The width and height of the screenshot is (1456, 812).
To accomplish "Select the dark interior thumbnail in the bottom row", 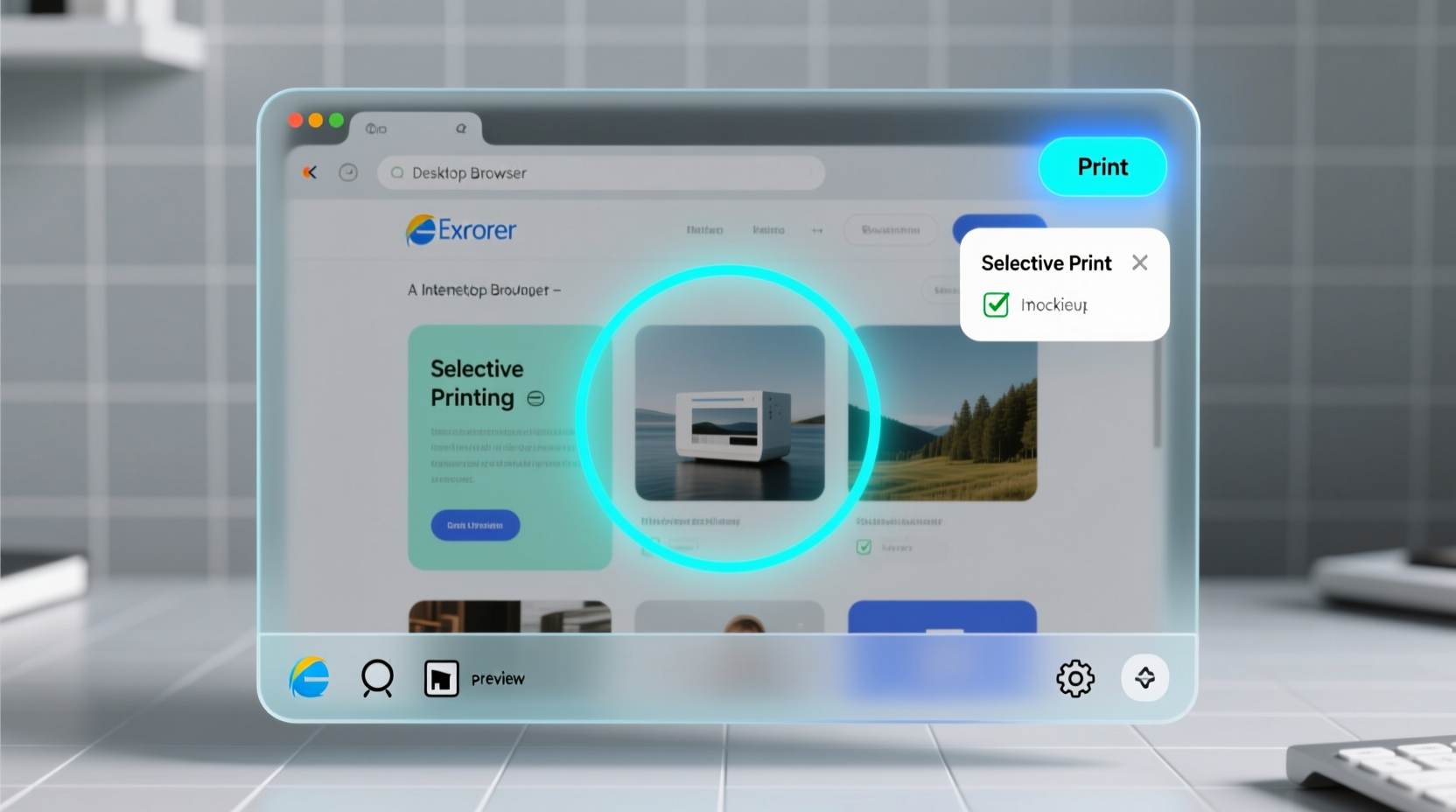I will point(510,617).
